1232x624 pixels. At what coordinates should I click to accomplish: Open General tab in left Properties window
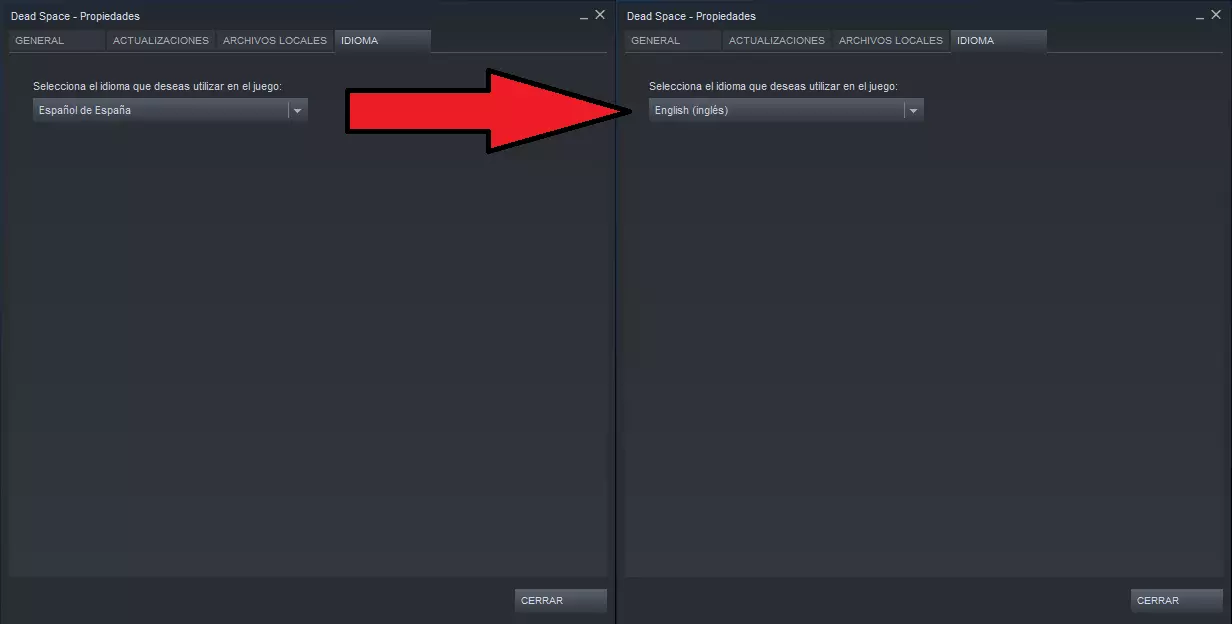57,41
